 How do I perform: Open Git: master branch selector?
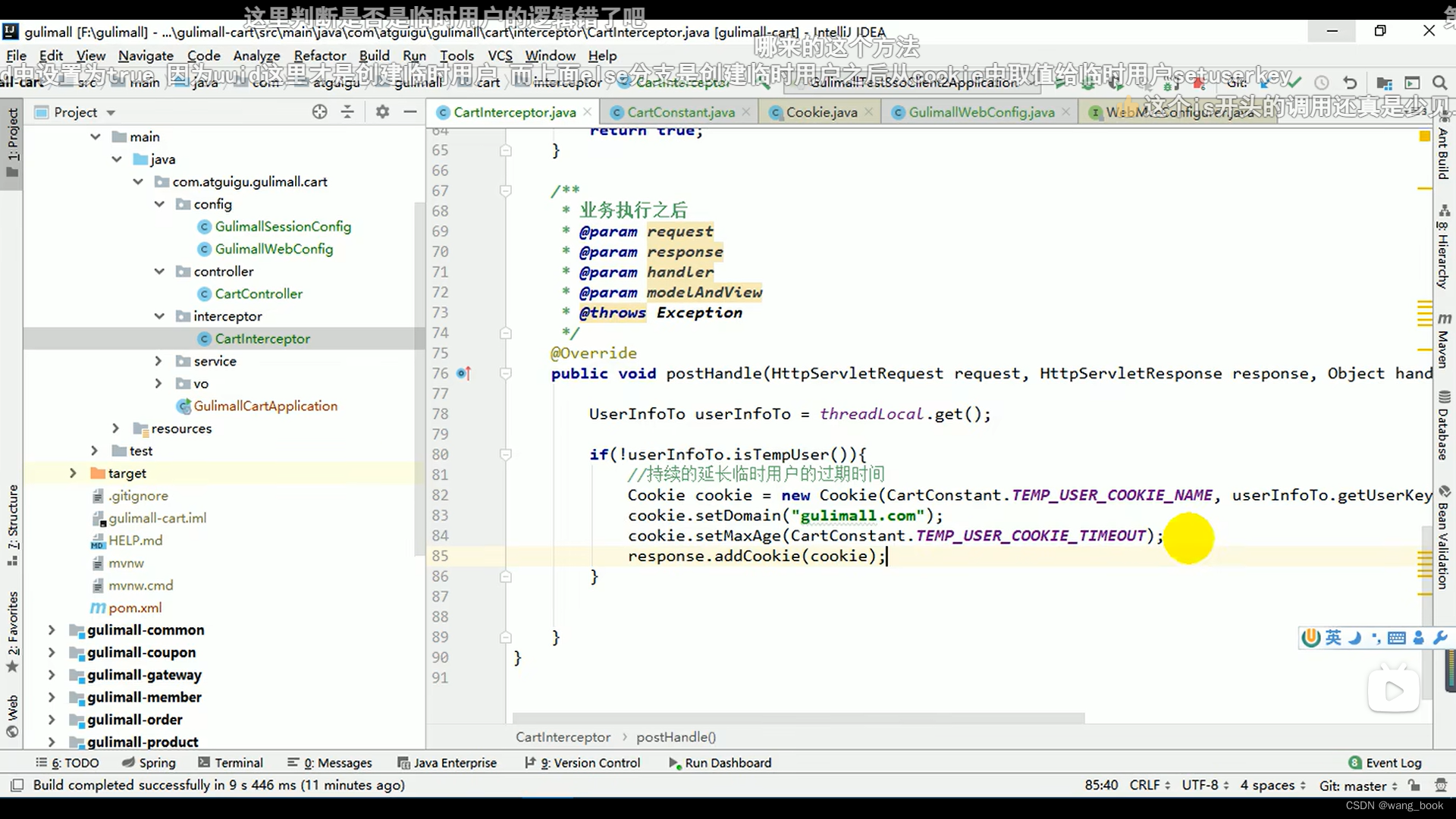[x=1358, y=786]
